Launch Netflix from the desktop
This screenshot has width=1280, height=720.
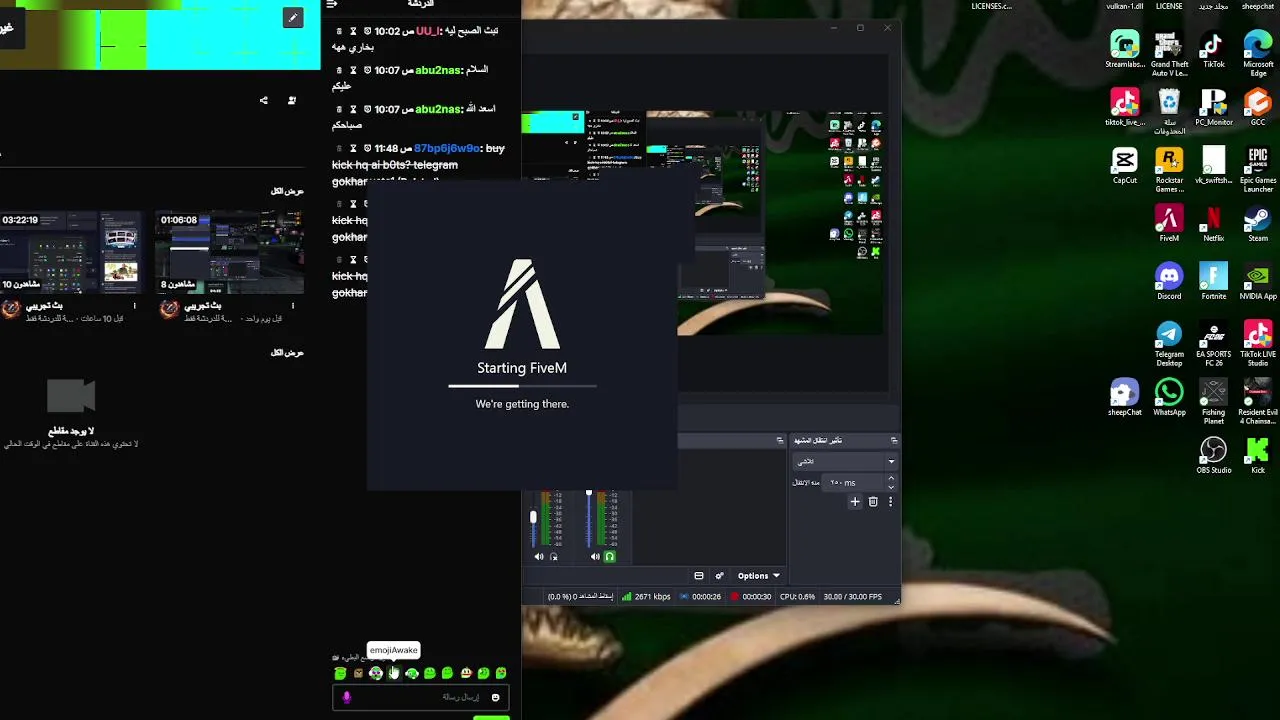pos(1213,224)
